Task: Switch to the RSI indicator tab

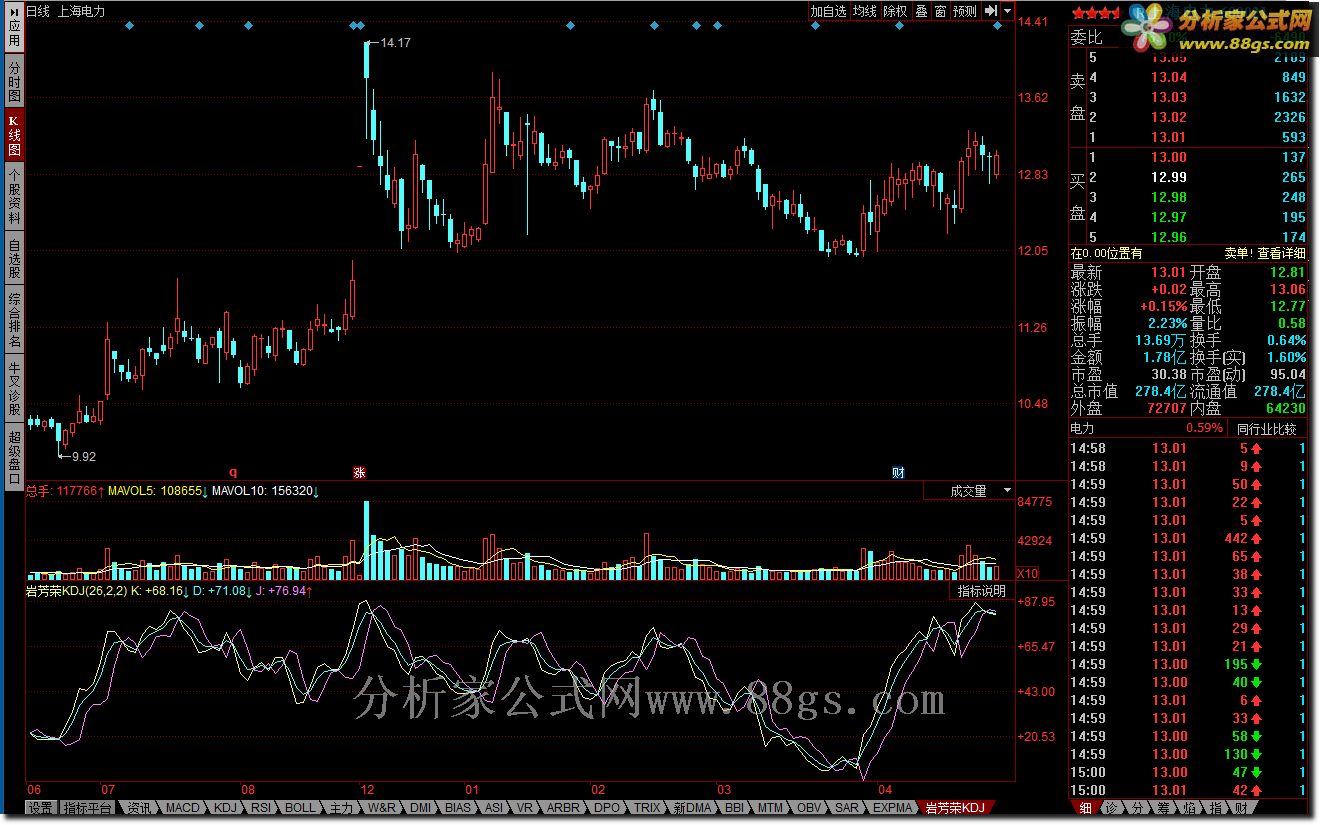Action: pos(260,808)
